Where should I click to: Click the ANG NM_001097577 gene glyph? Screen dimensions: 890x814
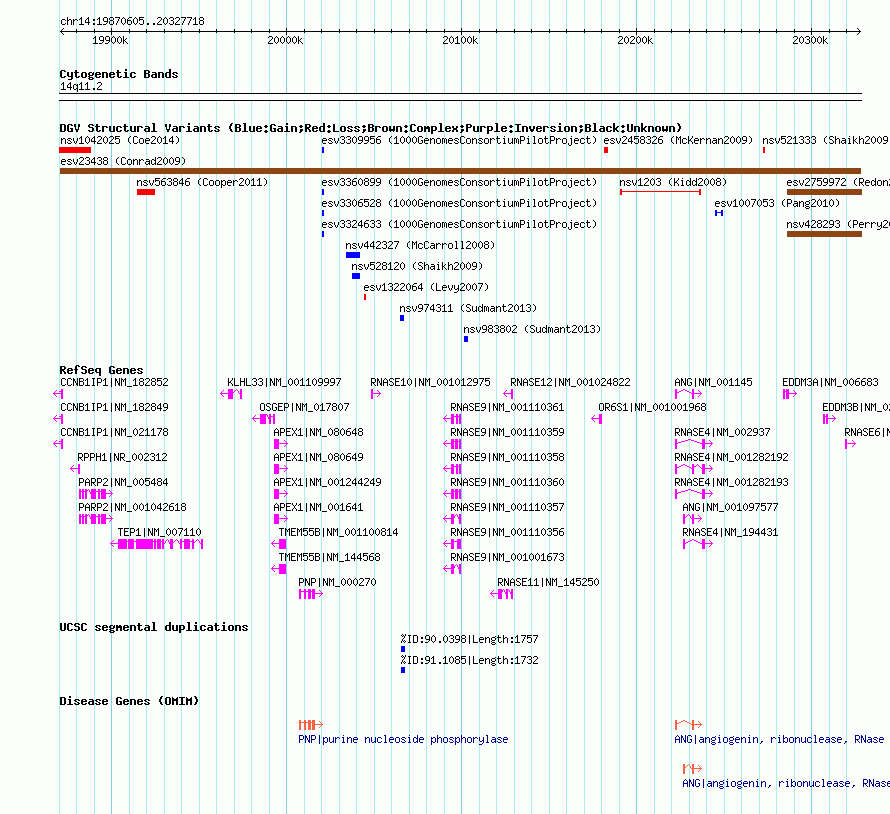pos(692,519)
